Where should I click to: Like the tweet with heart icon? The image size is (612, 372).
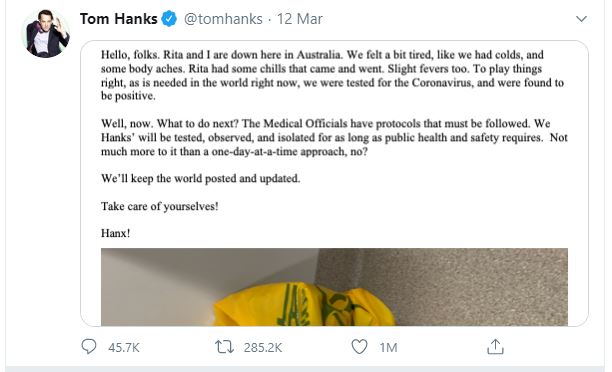coord(359,347)
